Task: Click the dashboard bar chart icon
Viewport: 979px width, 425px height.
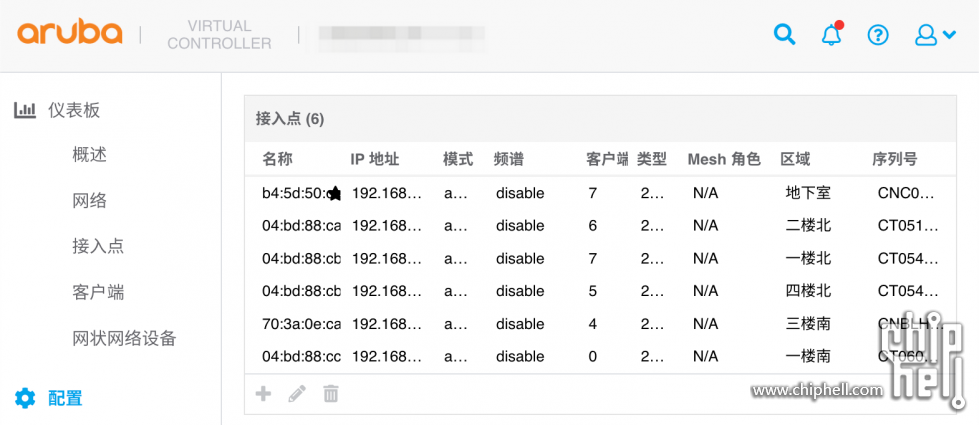Action: (25, 110)
